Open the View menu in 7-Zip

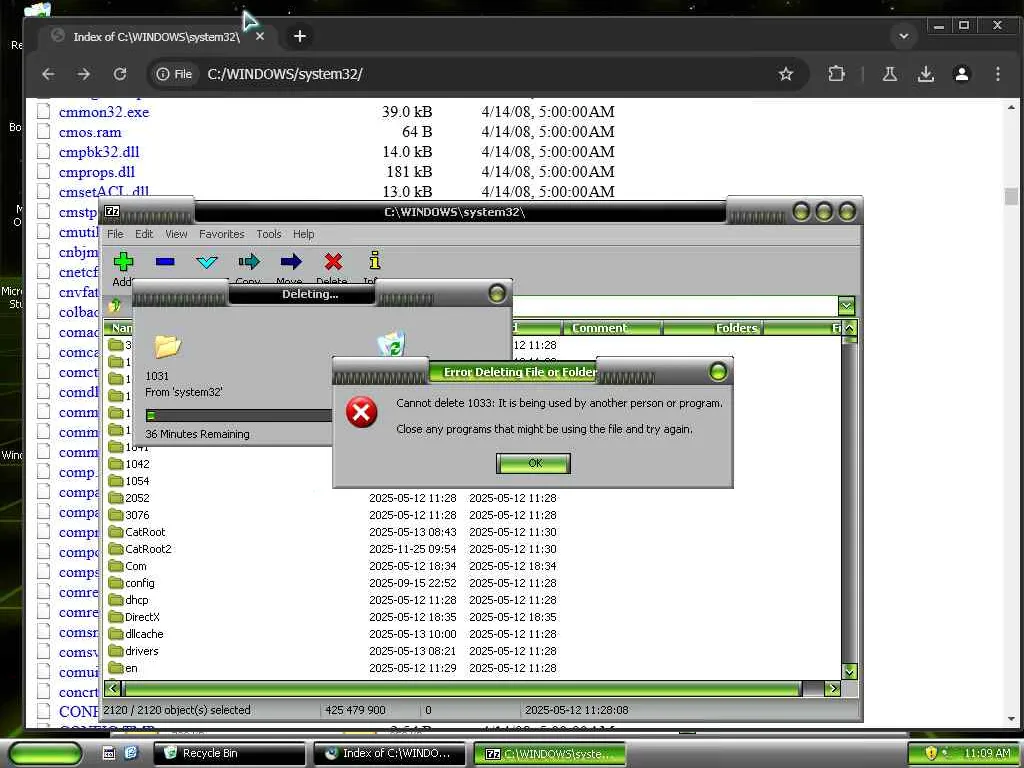[176, 234]
